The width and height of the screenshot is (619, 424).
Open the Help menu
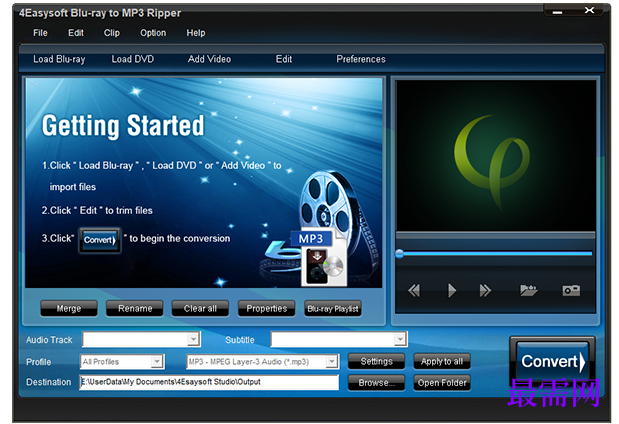196,33
